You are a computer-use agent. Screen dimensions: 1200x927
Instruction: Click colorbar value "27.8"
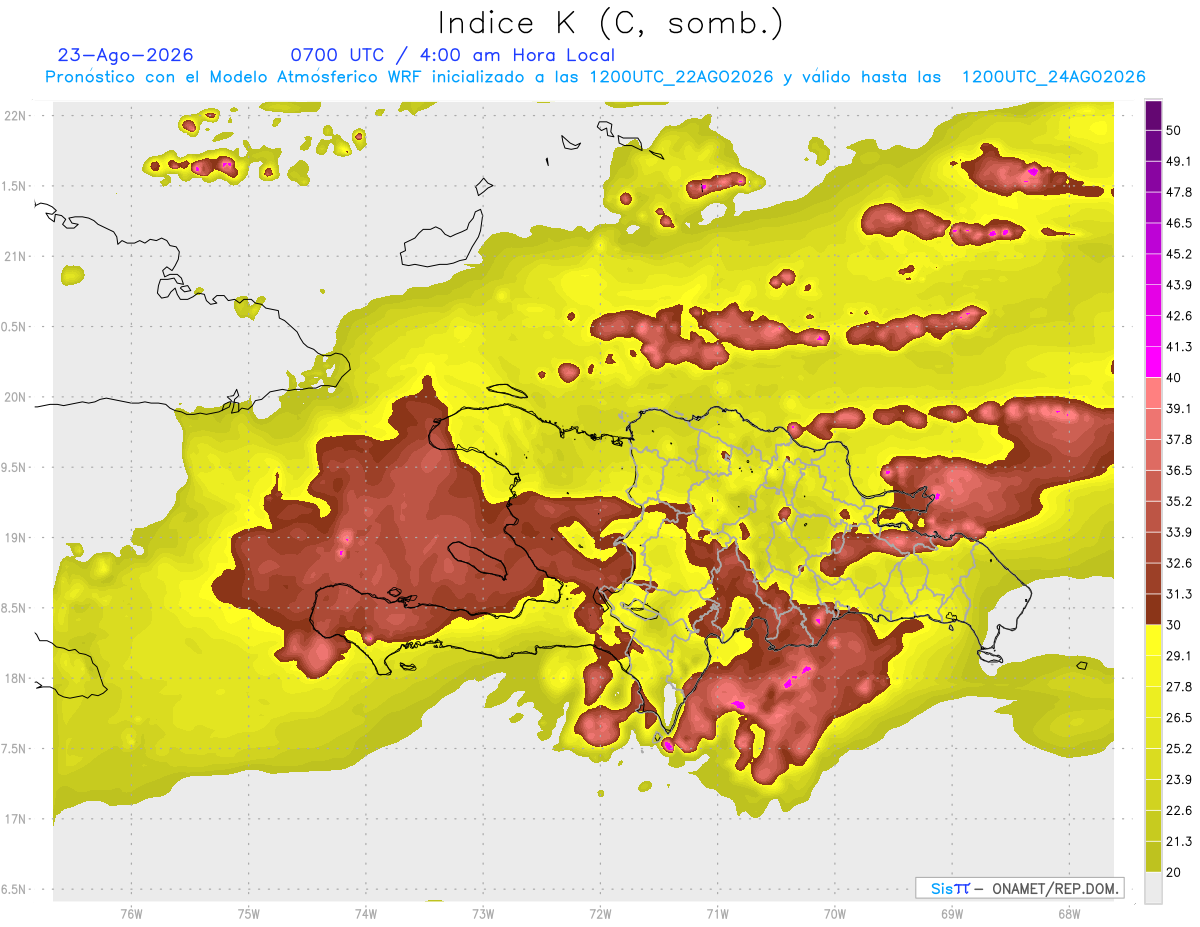[x=1179, y=687]
